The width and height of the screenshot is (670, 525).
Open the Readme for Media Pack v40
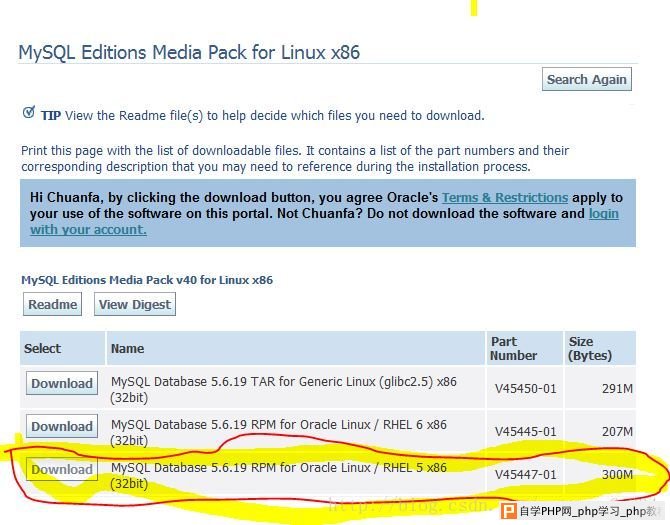point(53,304)
